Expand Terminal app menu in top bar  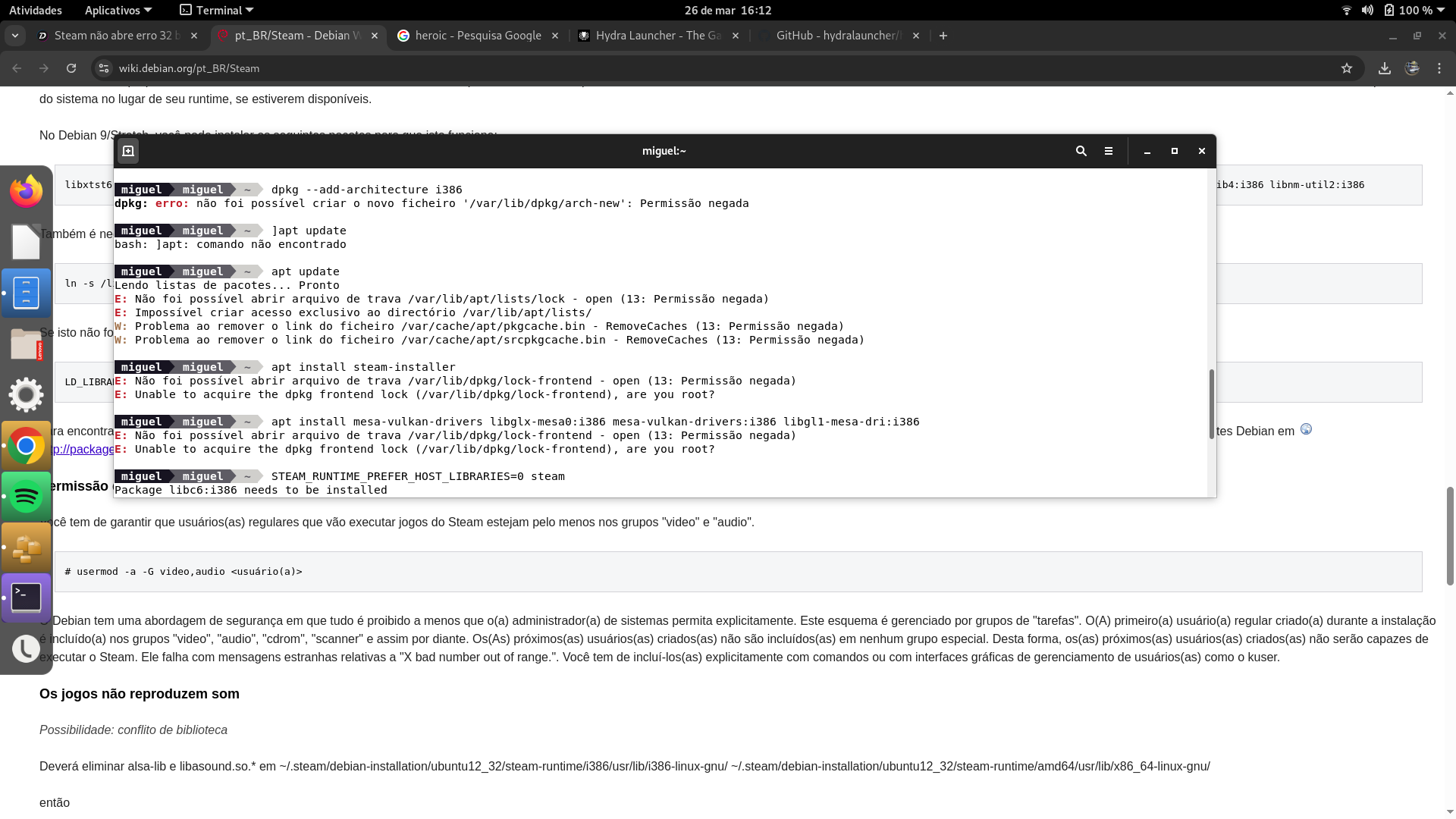pos(217,11)
